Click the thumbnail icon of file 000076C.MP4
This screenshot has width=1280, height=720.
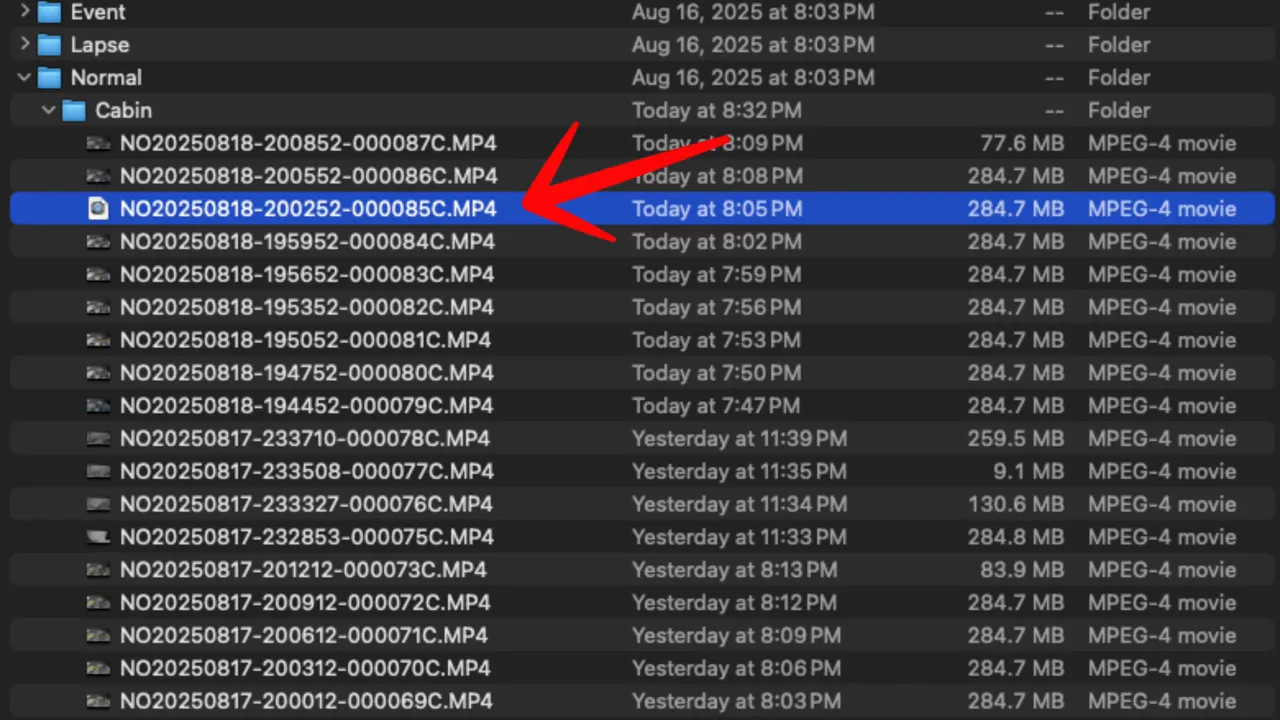pos(98,504)
